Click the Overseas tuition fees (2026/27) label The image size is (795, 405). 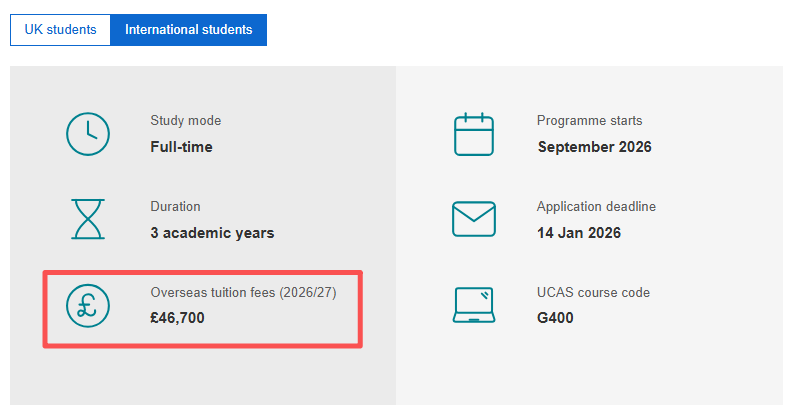[x=251, y=293]
